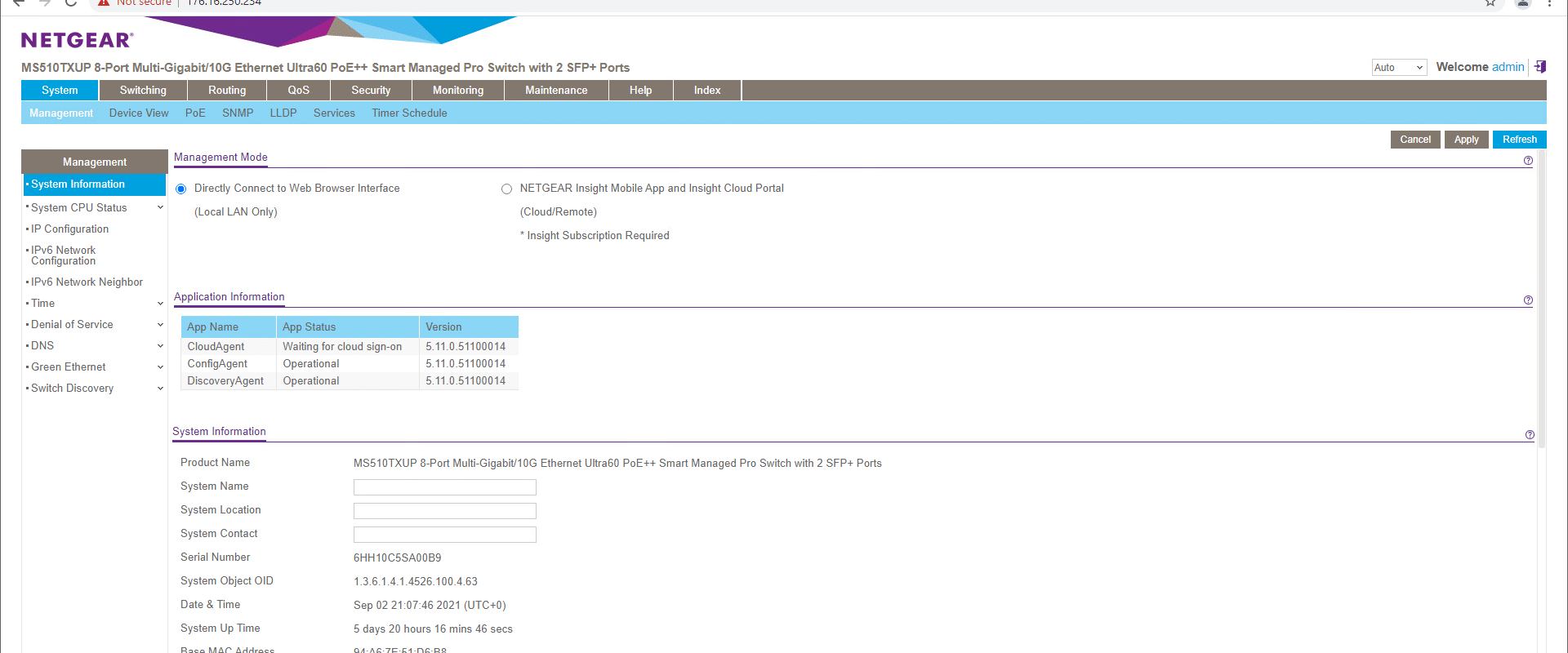Click the browser bookmark star icon
This screenshot has width=1568, height=653.
1490,2
